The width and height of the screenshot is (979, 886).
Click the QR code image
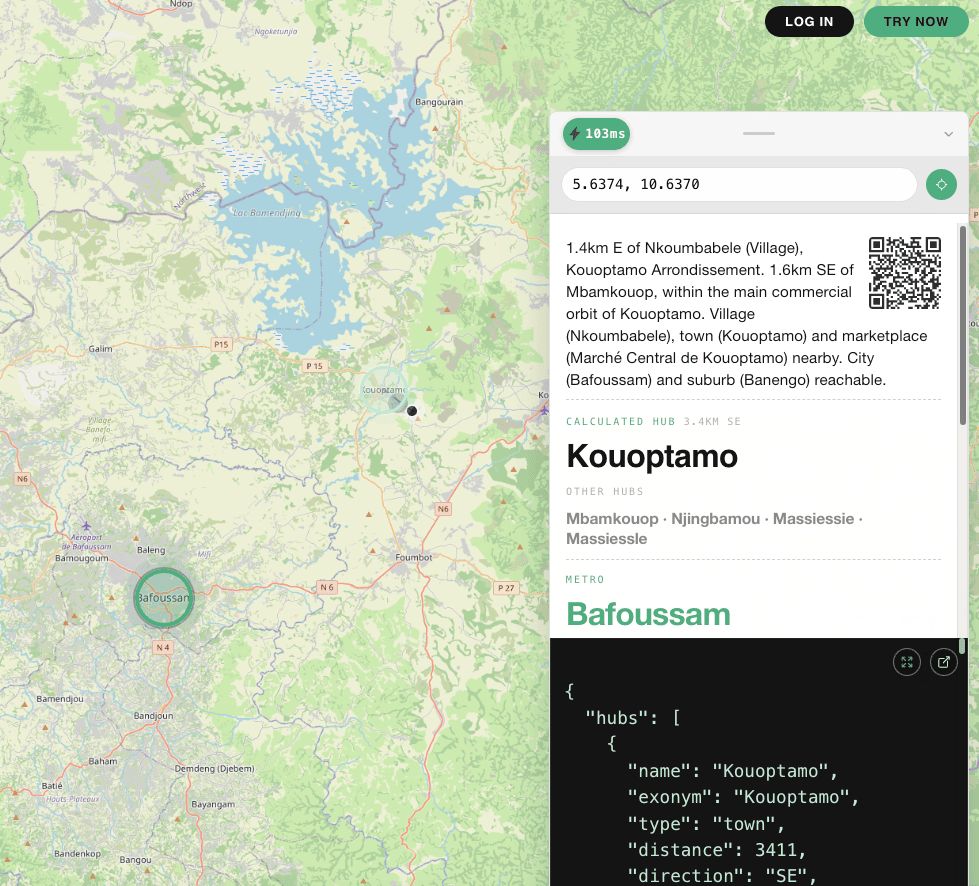[905, 273]
